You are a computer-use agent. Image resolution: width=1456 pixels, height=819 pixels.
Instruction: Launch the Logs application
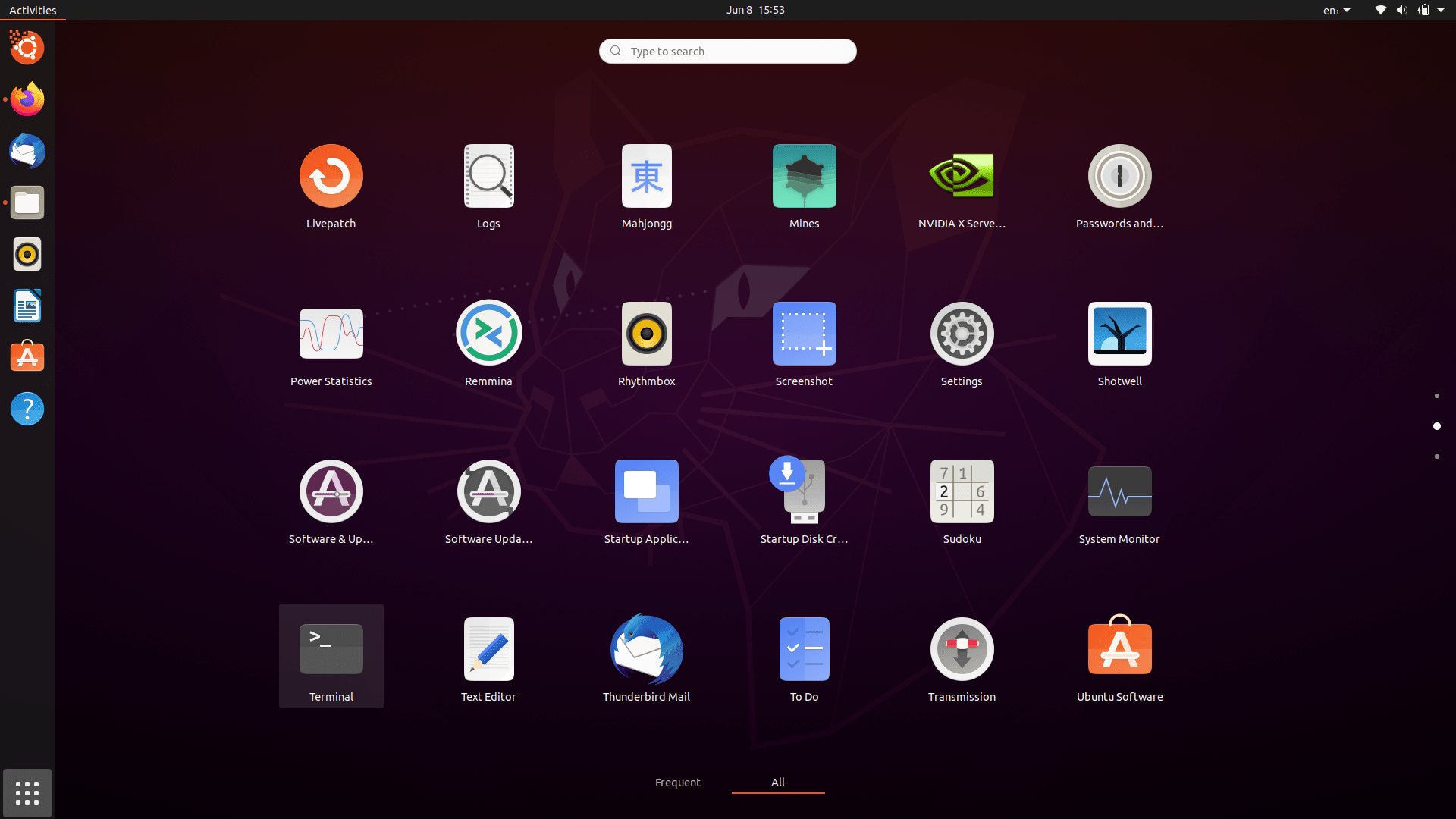[x=488, y=187]
